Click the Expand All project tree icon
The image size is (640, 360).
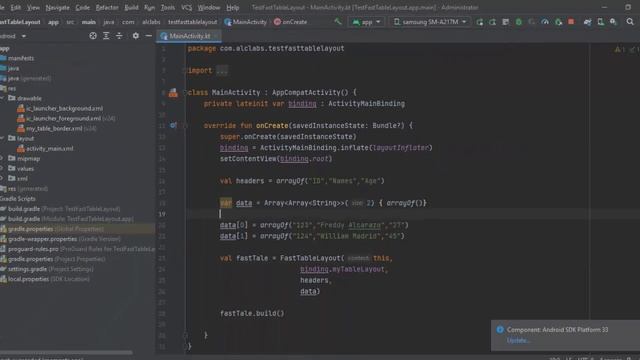point(106,36)
